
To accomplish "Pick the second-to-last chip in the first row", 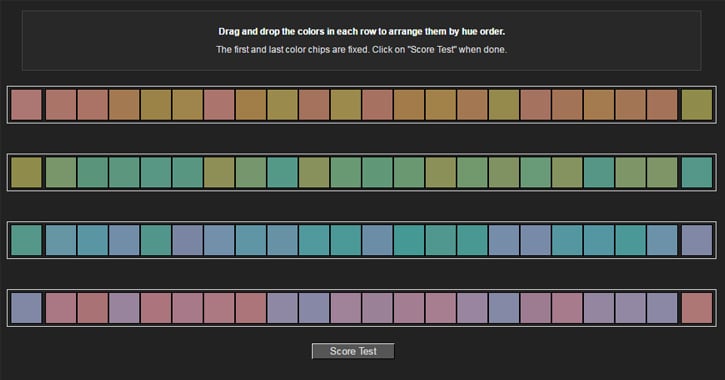I will (x=662, y=105).
